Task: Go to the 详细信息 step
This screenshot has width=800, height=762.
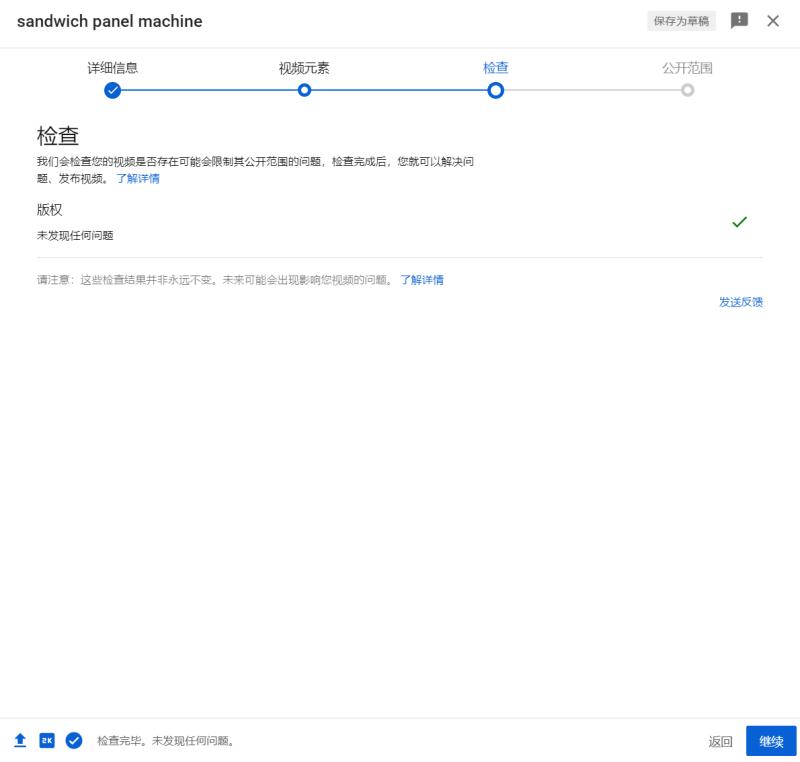Action: 112,68
